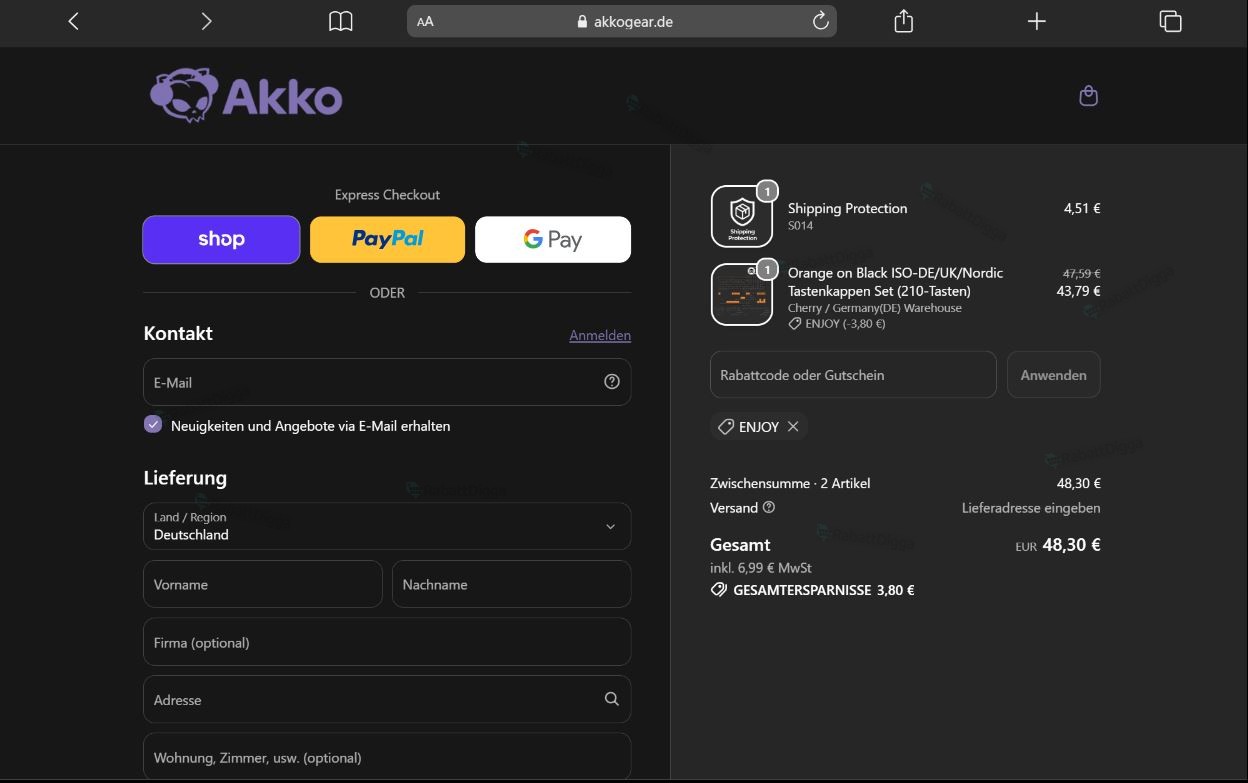Select the Lieferadresse eingeben text
The height and width of the screenshot is (783, 1248).
click(1031, 508)
